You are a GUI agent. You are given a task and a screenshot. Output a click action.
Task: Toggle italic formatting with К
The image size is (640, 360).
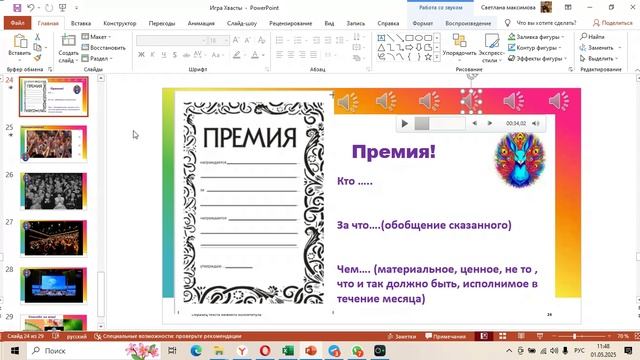pos(153,55)
